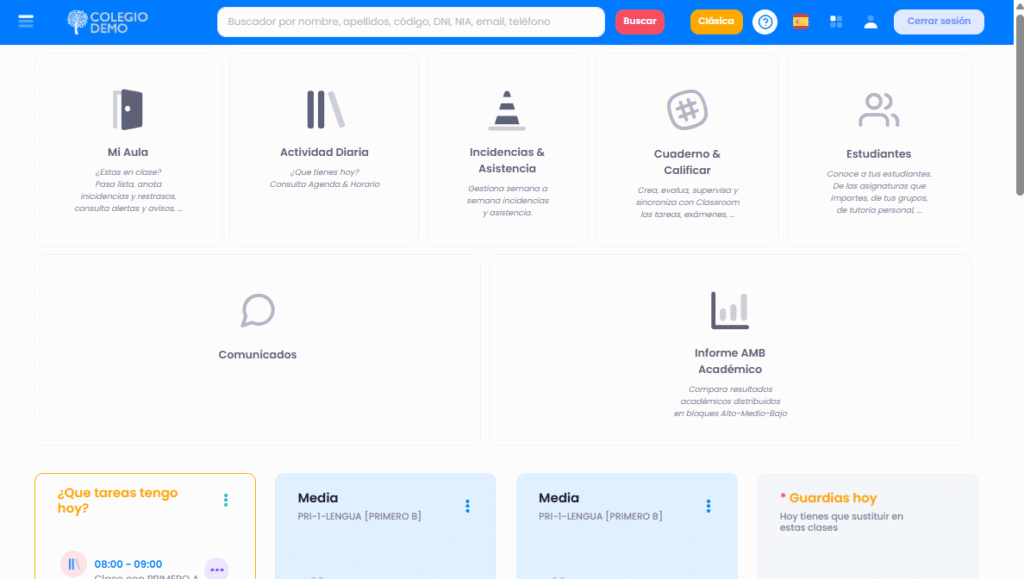The image size is (1024, 579).
Task: Open Mi Aula door icon
Action: [x=128, y=109]
